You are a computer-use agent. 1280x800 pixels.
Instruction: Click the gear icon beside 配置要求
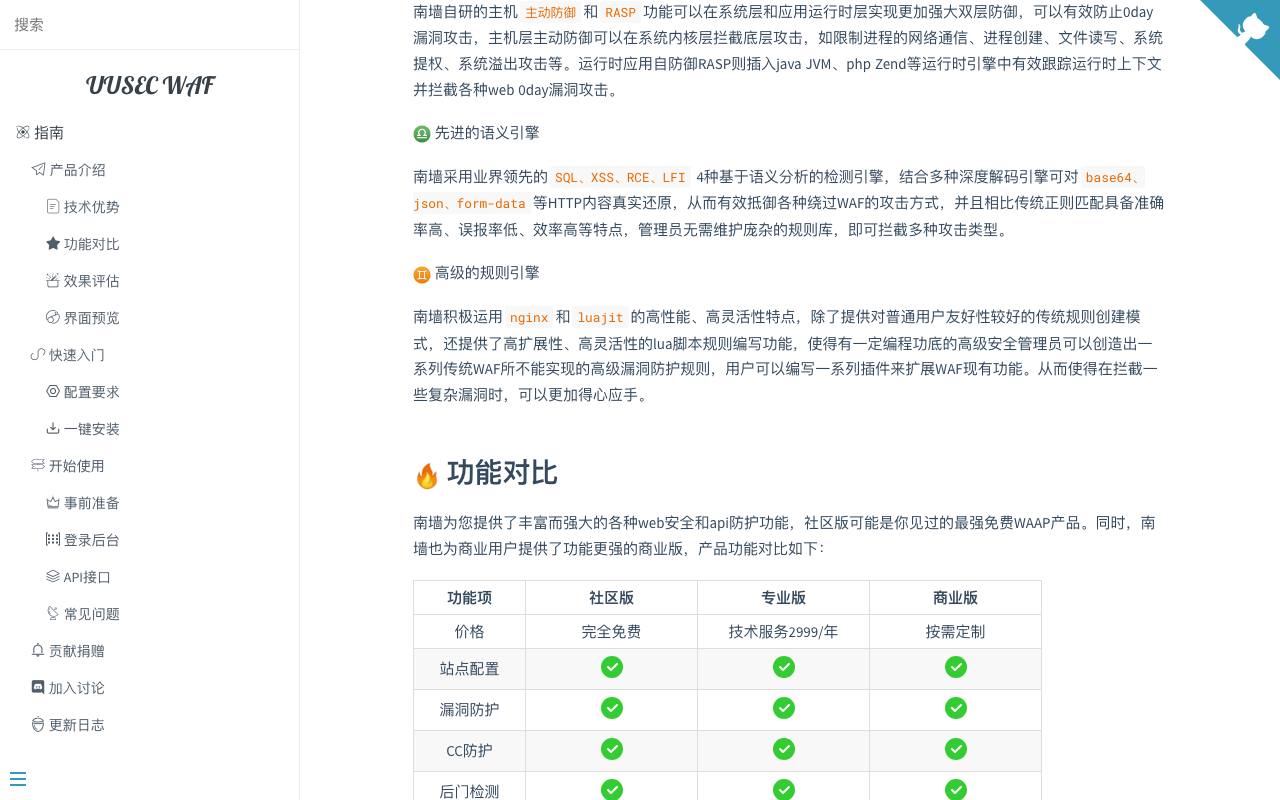53,391
